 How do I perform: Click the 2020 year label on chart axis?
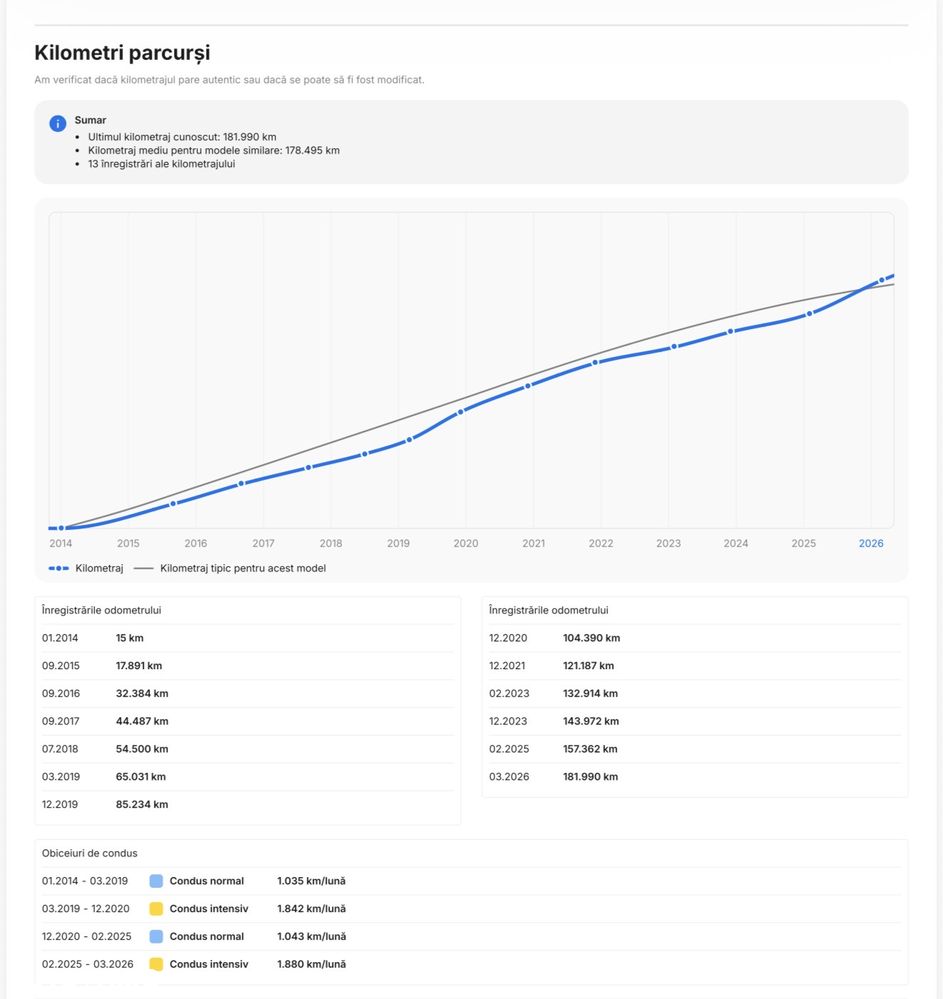(x=466, y=544)
